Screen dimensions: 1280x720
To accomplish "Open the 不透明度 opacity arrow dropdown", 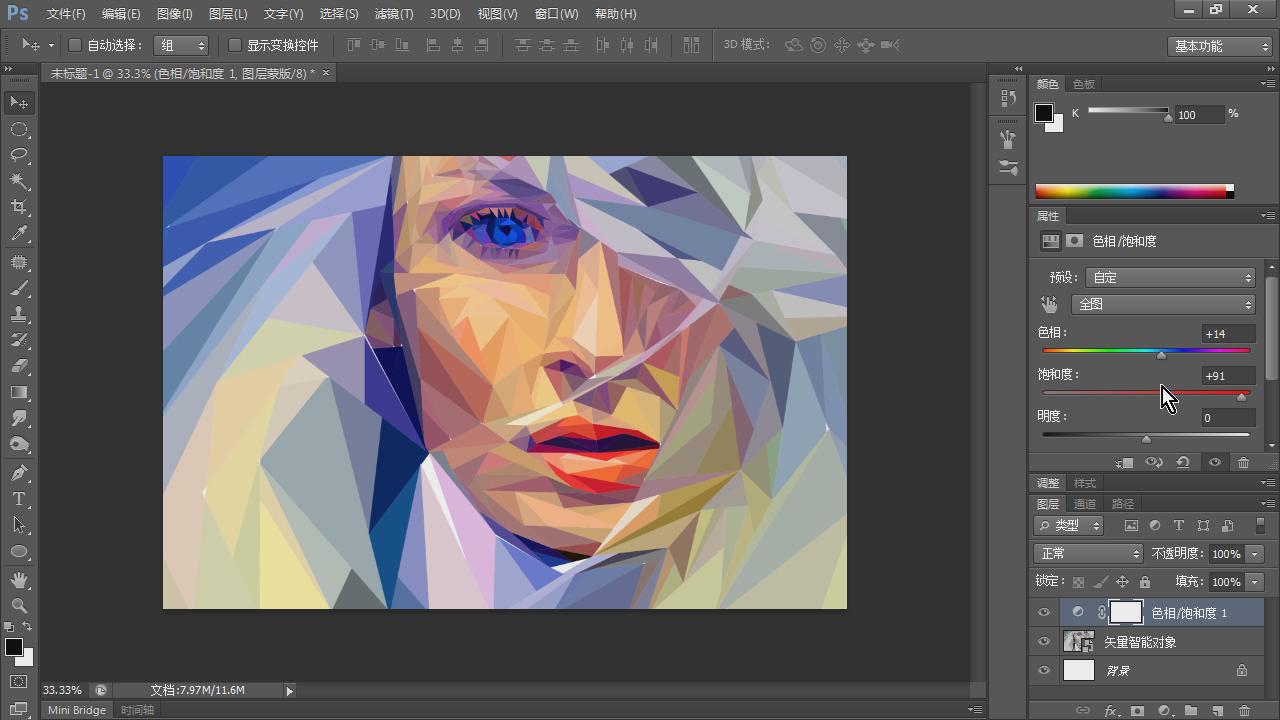I will (x=1255, y=553).
